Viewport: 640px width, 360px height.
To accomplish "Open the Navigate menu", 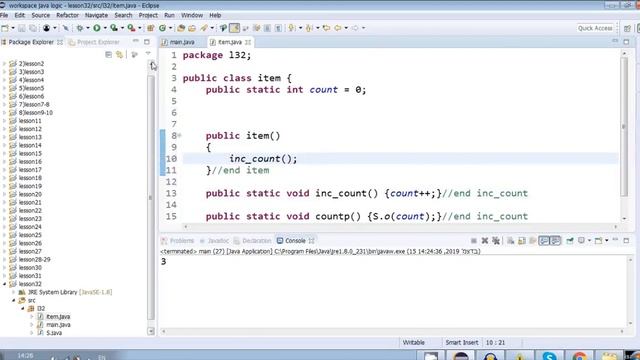I will click(x=96, y=15).
